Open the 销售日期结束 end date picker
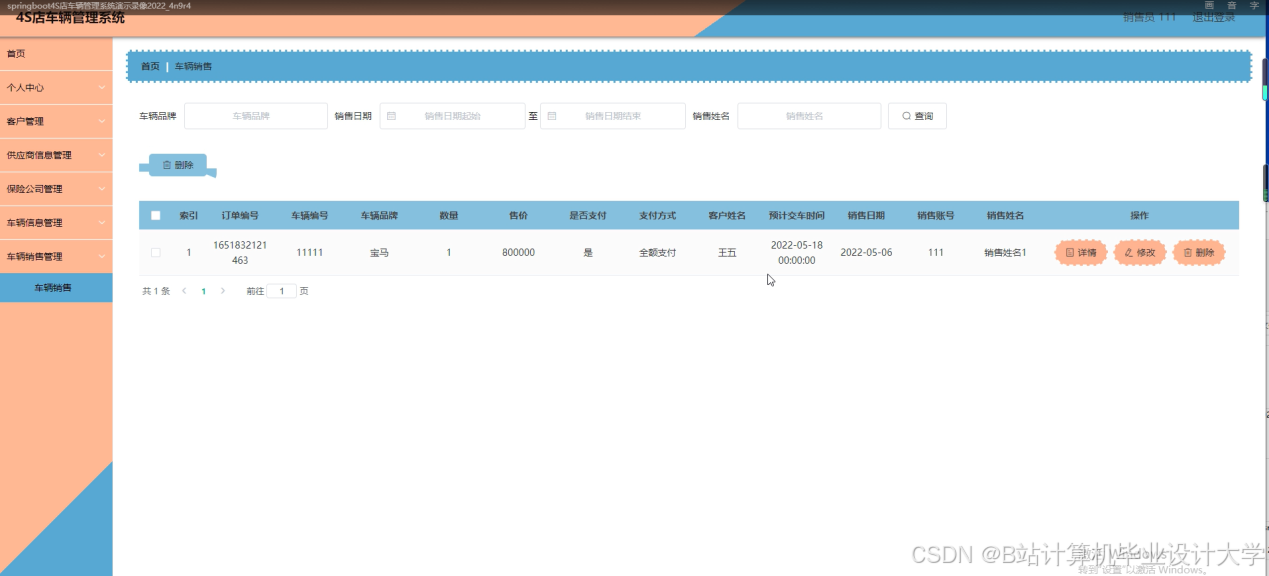Viewport: 1269px width, 576px height. point(612,116)
